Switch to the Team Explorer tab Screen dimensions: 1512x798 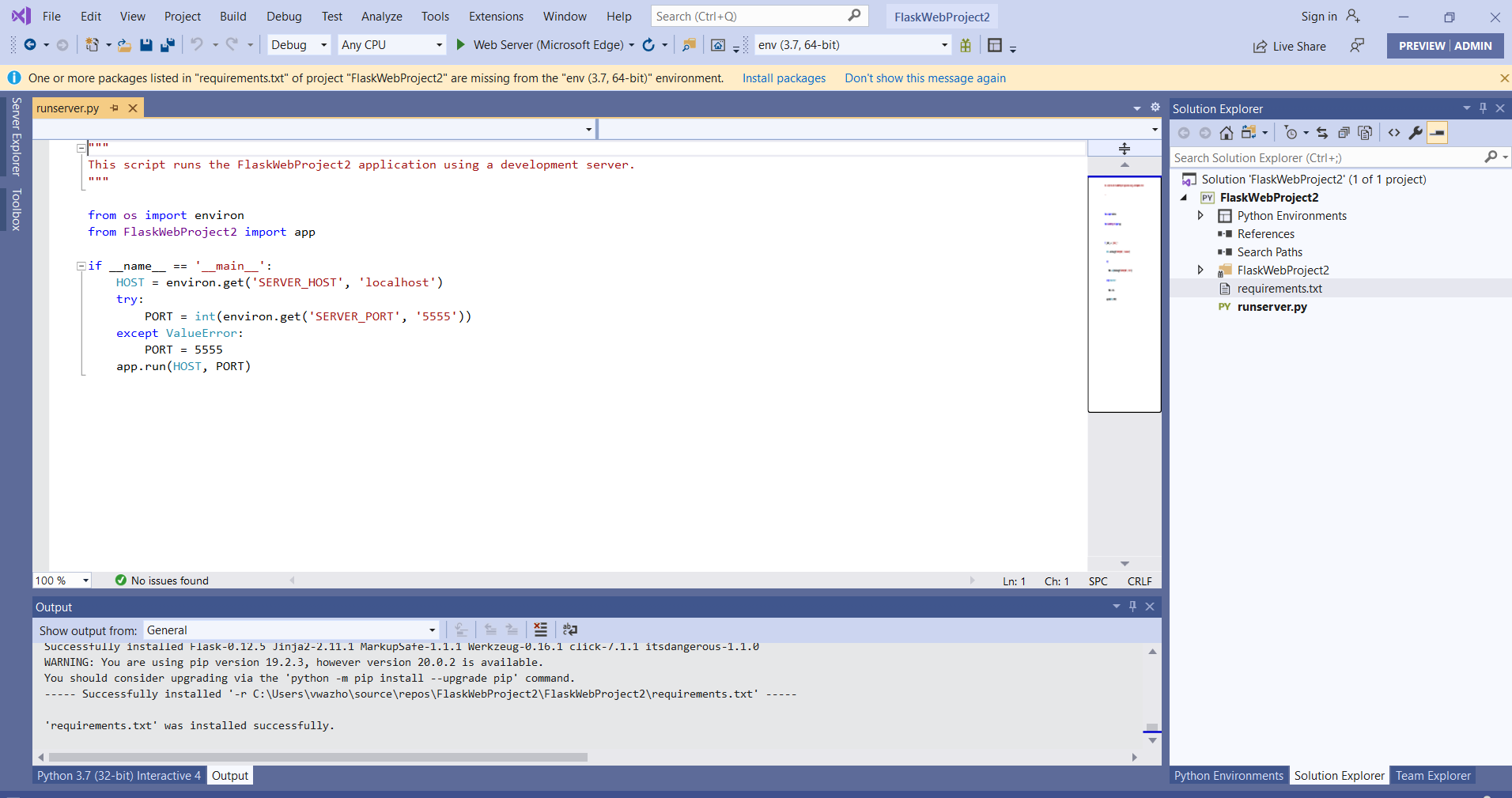[1433, 775]
